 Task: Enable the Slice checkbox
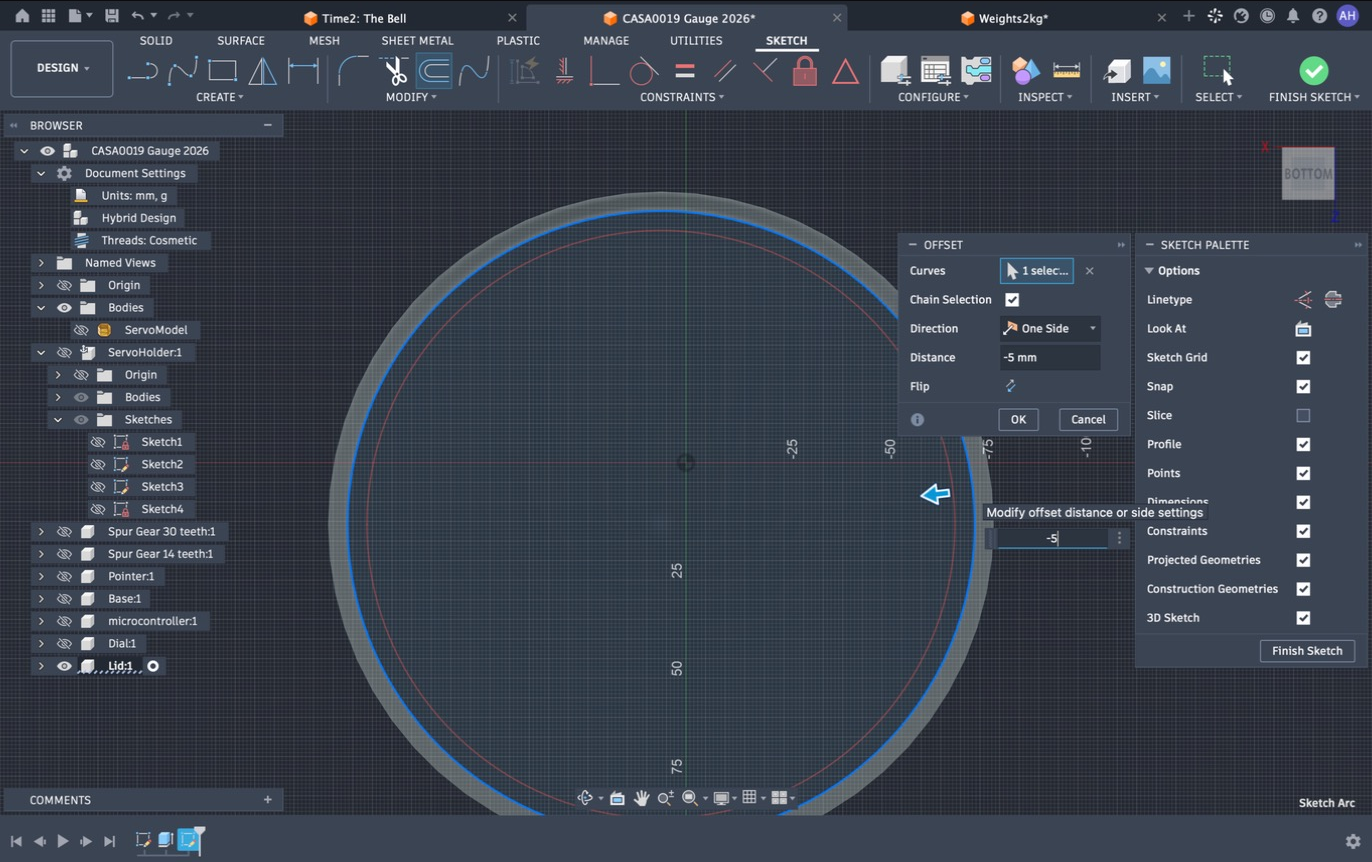(1303, 416)
